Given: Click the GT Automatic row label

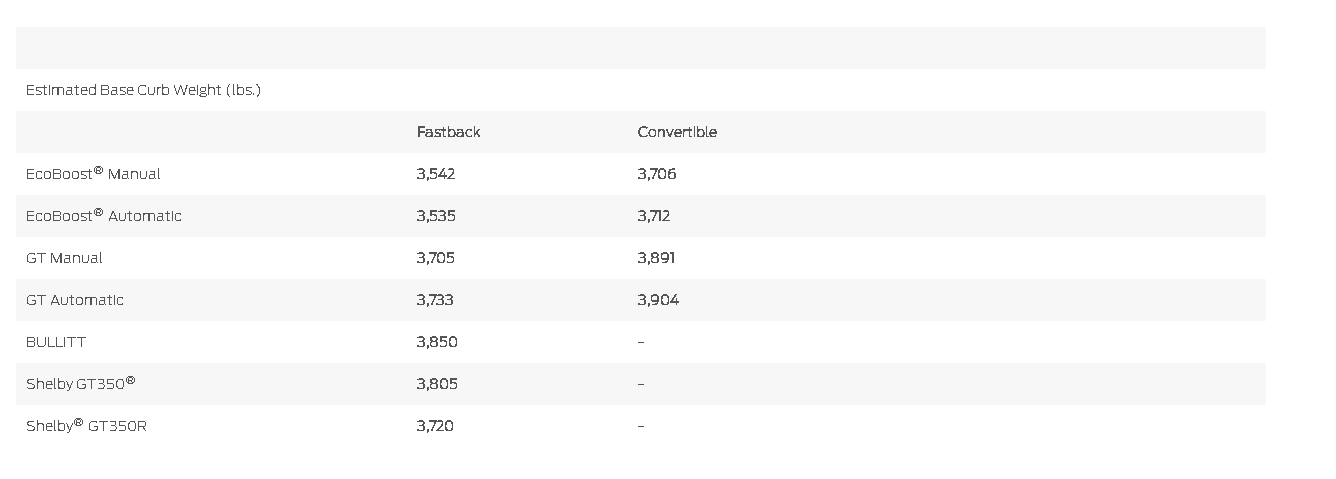Looking at the screenshot, I should click(75, 300).
